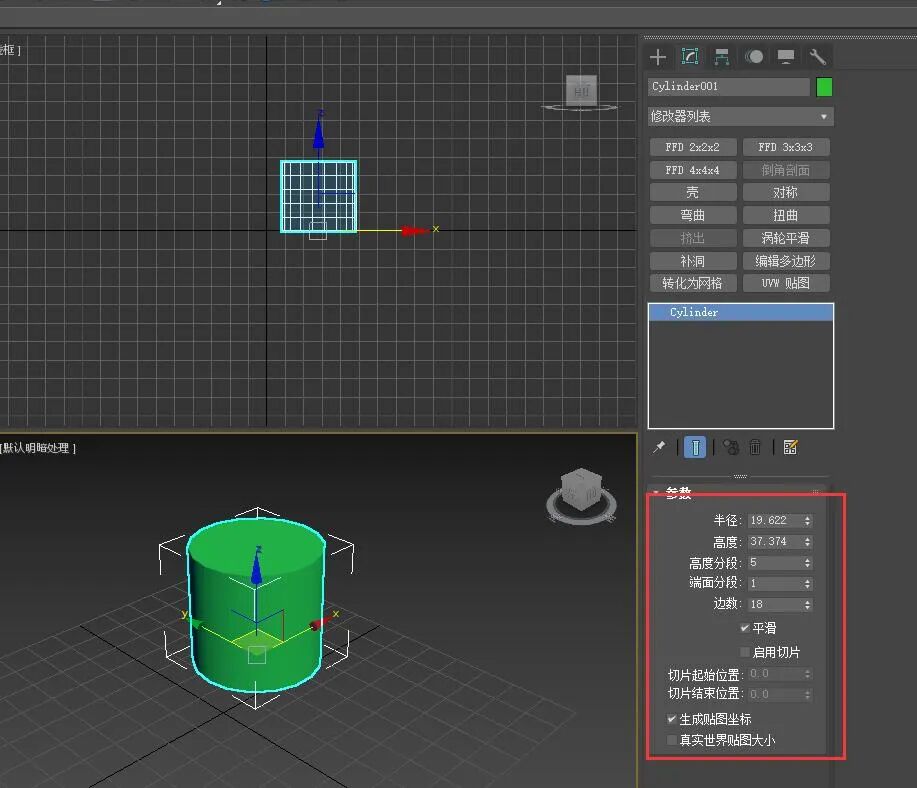
Task: Select Cylinder in the modifier stack
Action: click(740, 312)
